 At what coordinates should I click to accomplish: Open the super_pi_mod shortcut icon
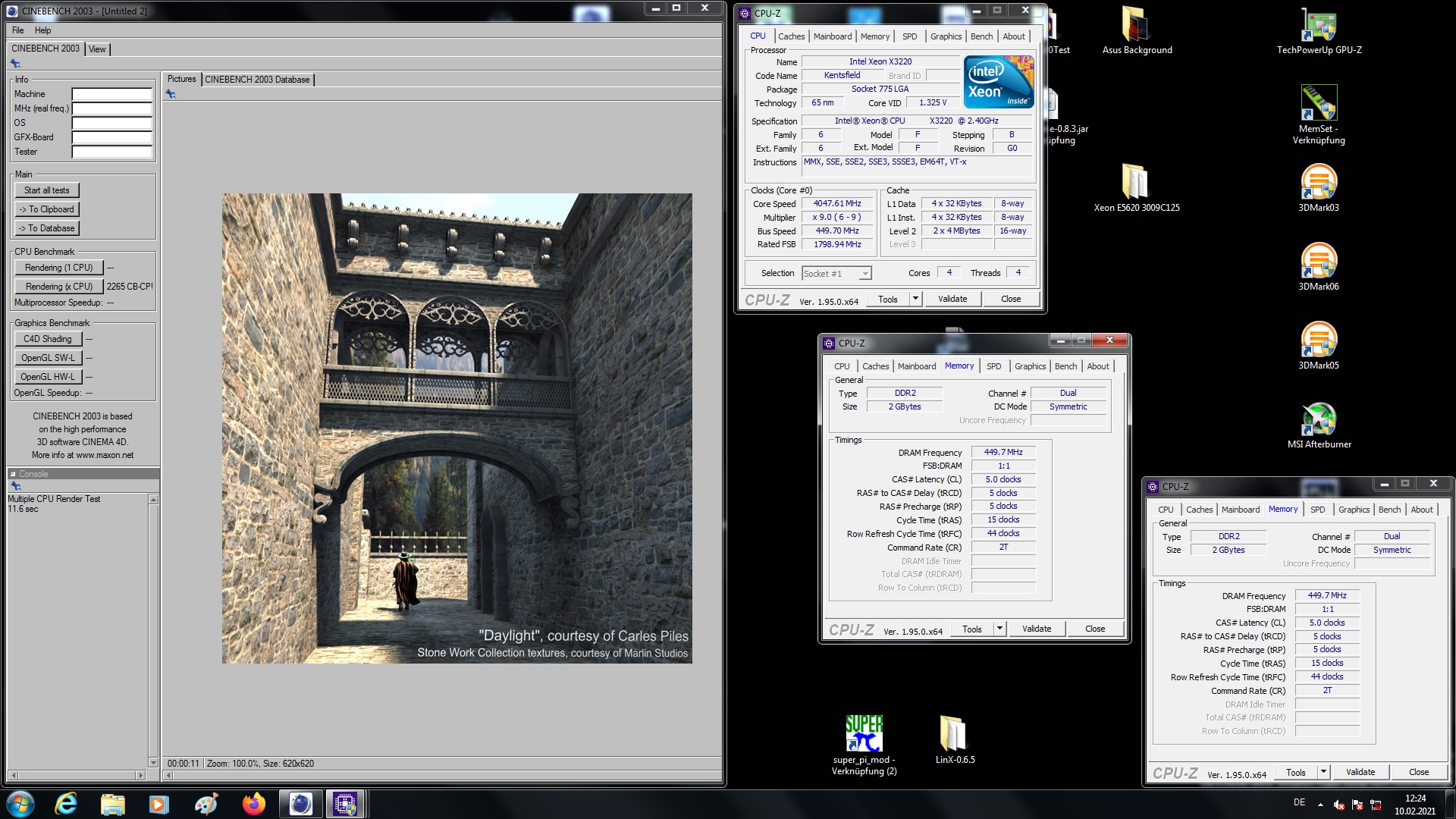(864, 733)
